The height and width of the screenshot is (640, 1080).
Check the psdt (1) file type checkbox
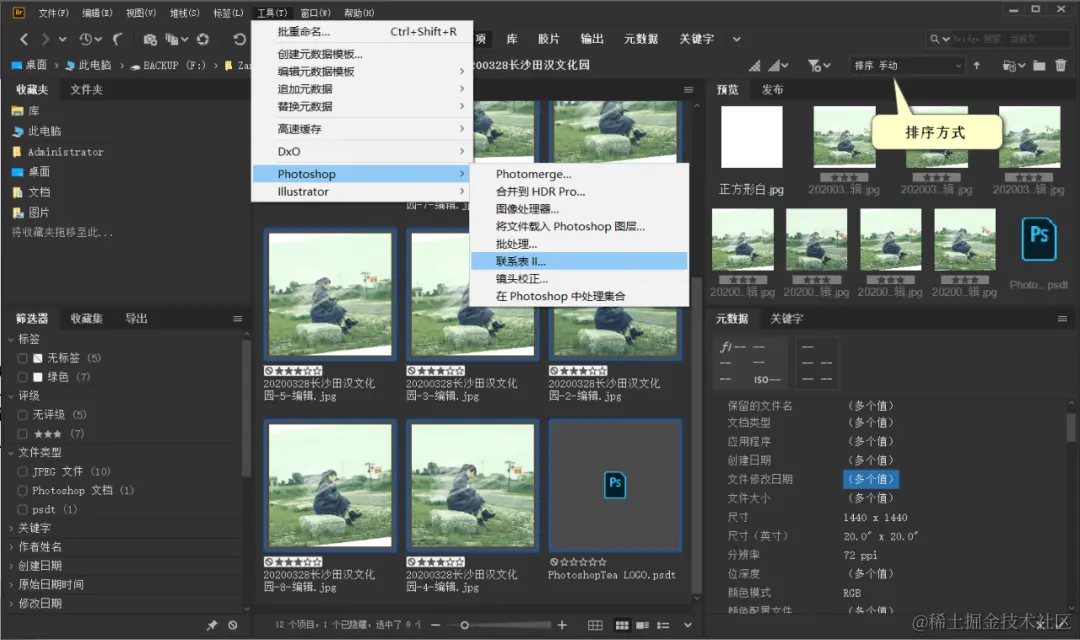coord(22,510)
